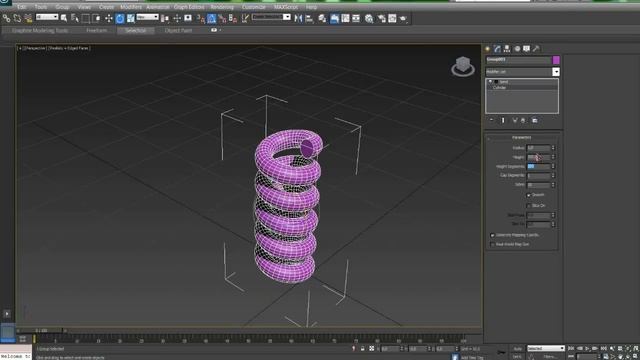This screenshot has height=360, width=640.
Task: Switch to the Freeform ribbon tab
Action: (97, 30)
